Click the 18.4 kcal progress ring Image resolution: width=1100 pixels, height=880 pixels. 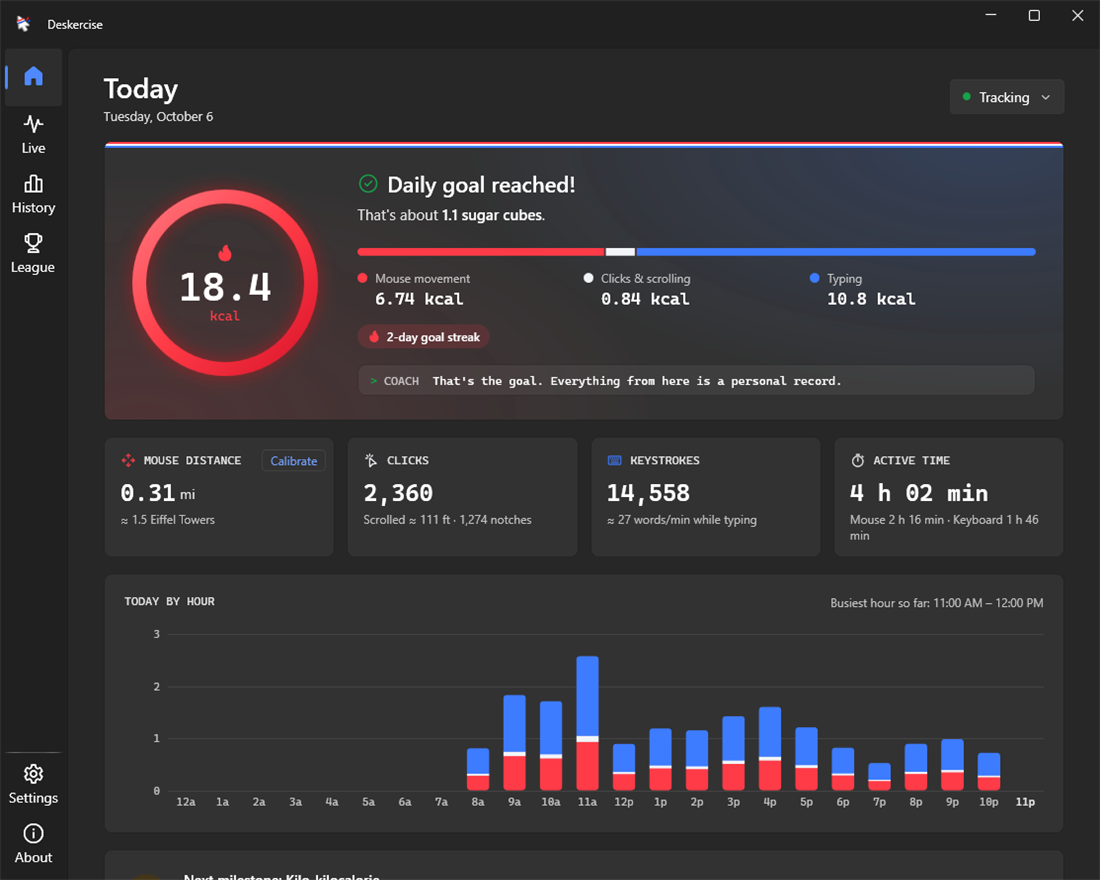(x=225, y=283)
